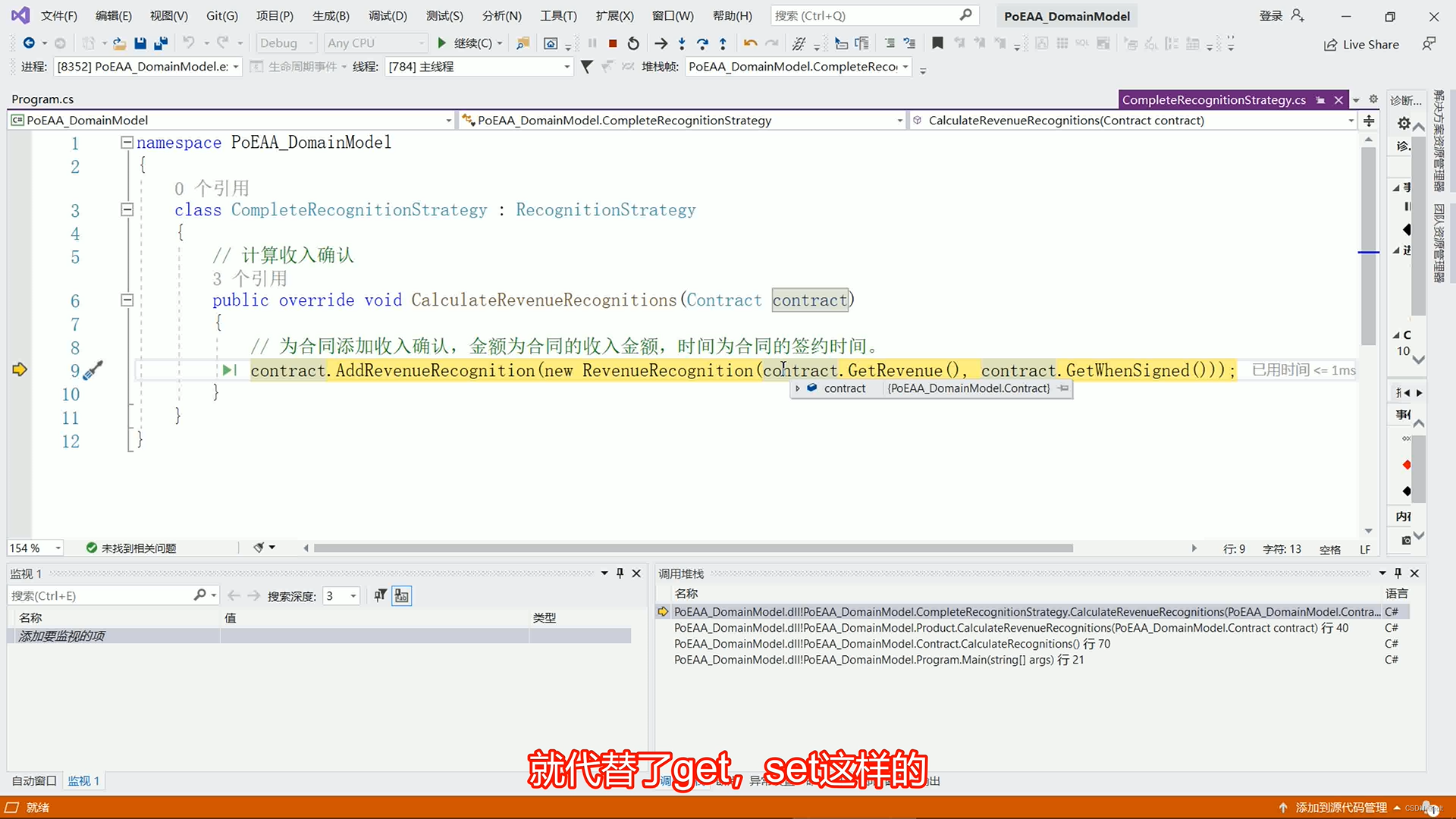Click the Visual Studio logo icon
Screen dimensions: 1456x819
[20, 15]
